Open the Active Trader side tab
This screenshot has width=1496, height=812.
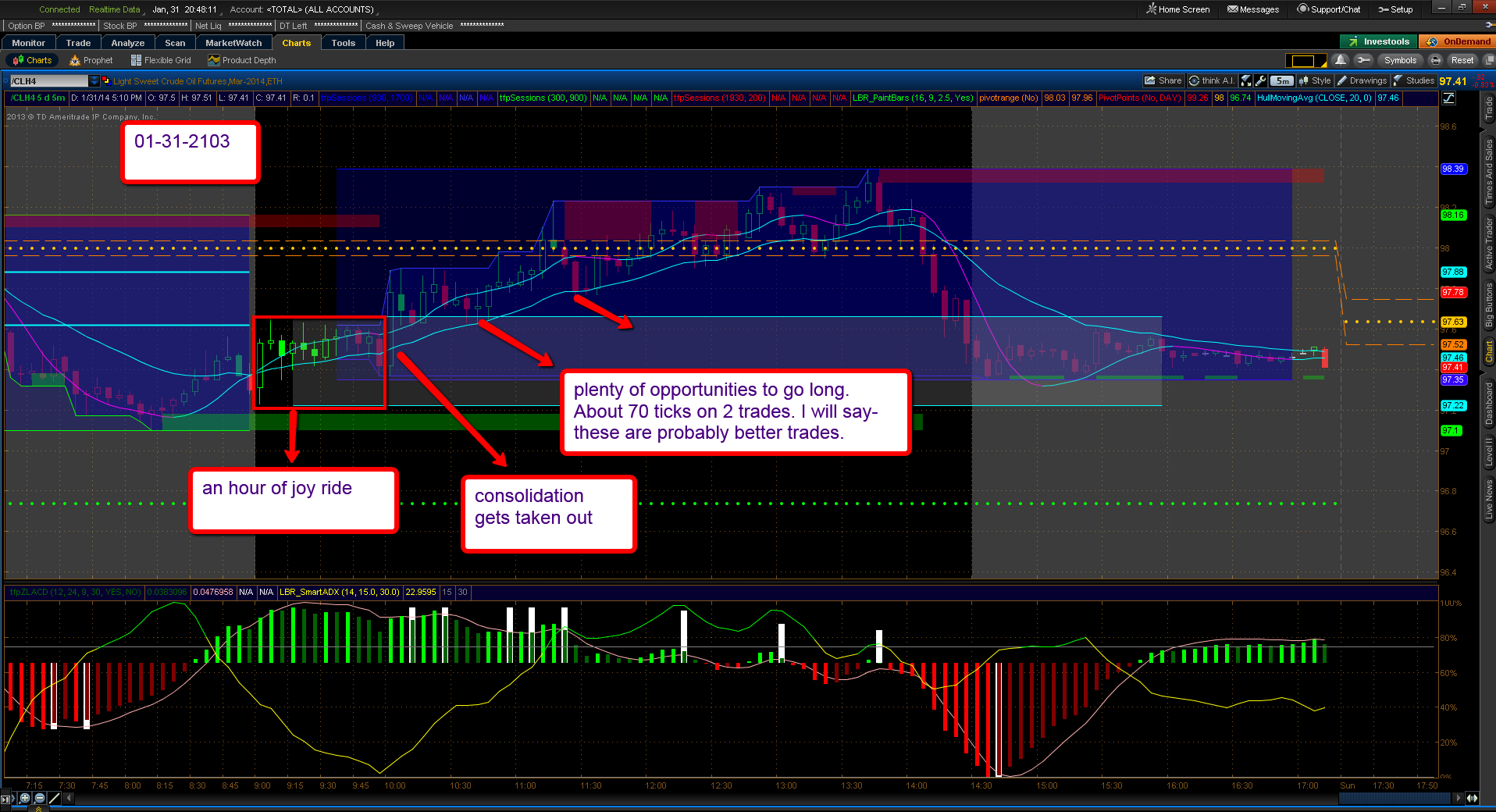(x=1488, y=244)
